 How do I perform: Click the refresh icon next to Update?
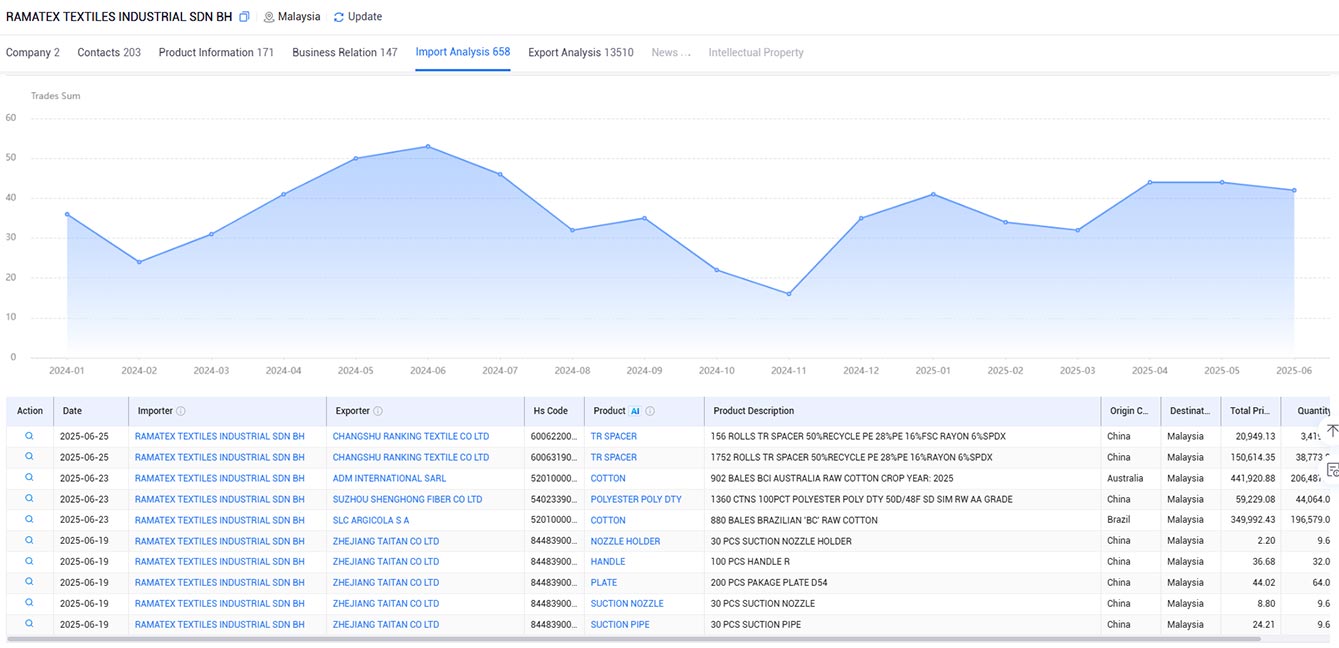pos(339,17)
